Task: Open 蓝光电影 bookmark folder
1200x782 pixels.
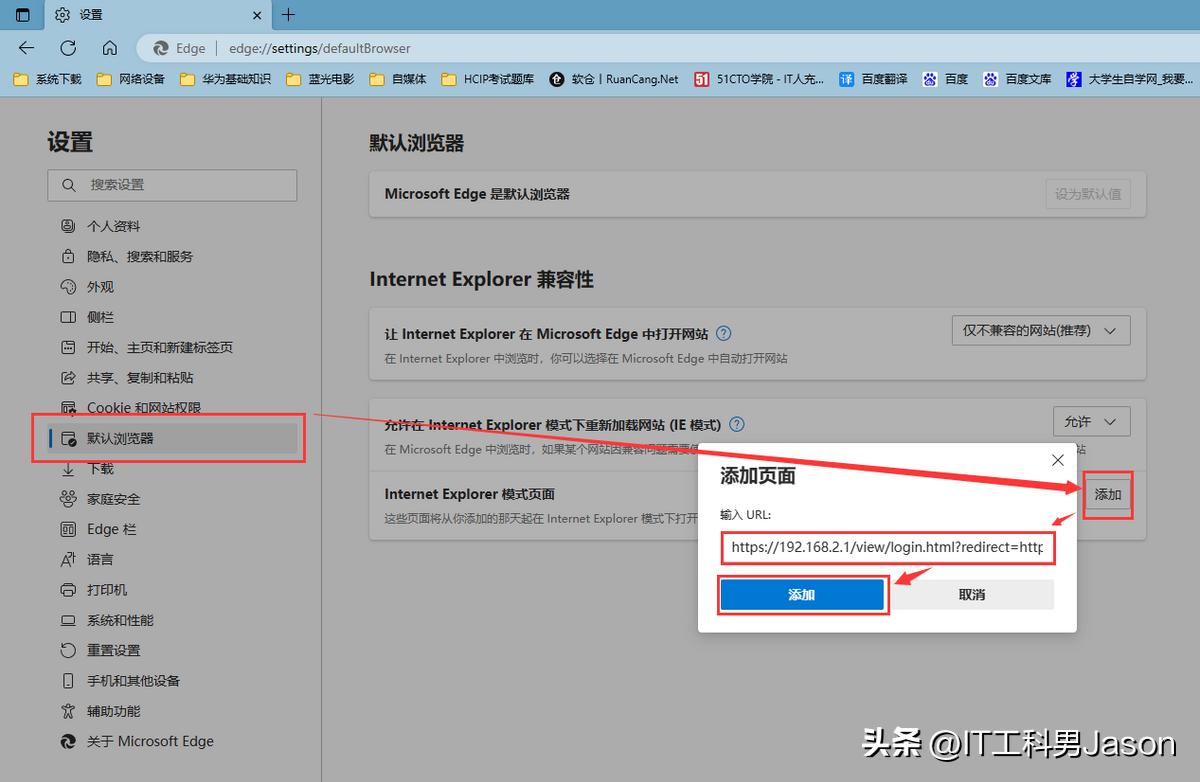Action: click(x=320, y=79)
